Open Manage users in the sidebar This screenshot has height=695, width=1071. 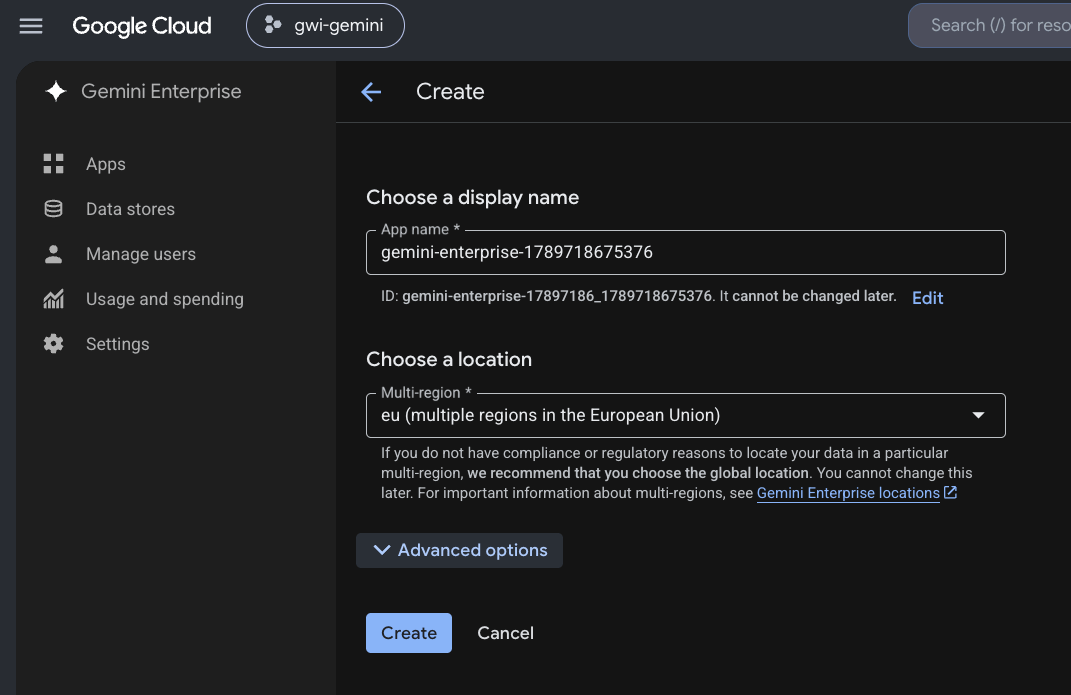[141, 254]
